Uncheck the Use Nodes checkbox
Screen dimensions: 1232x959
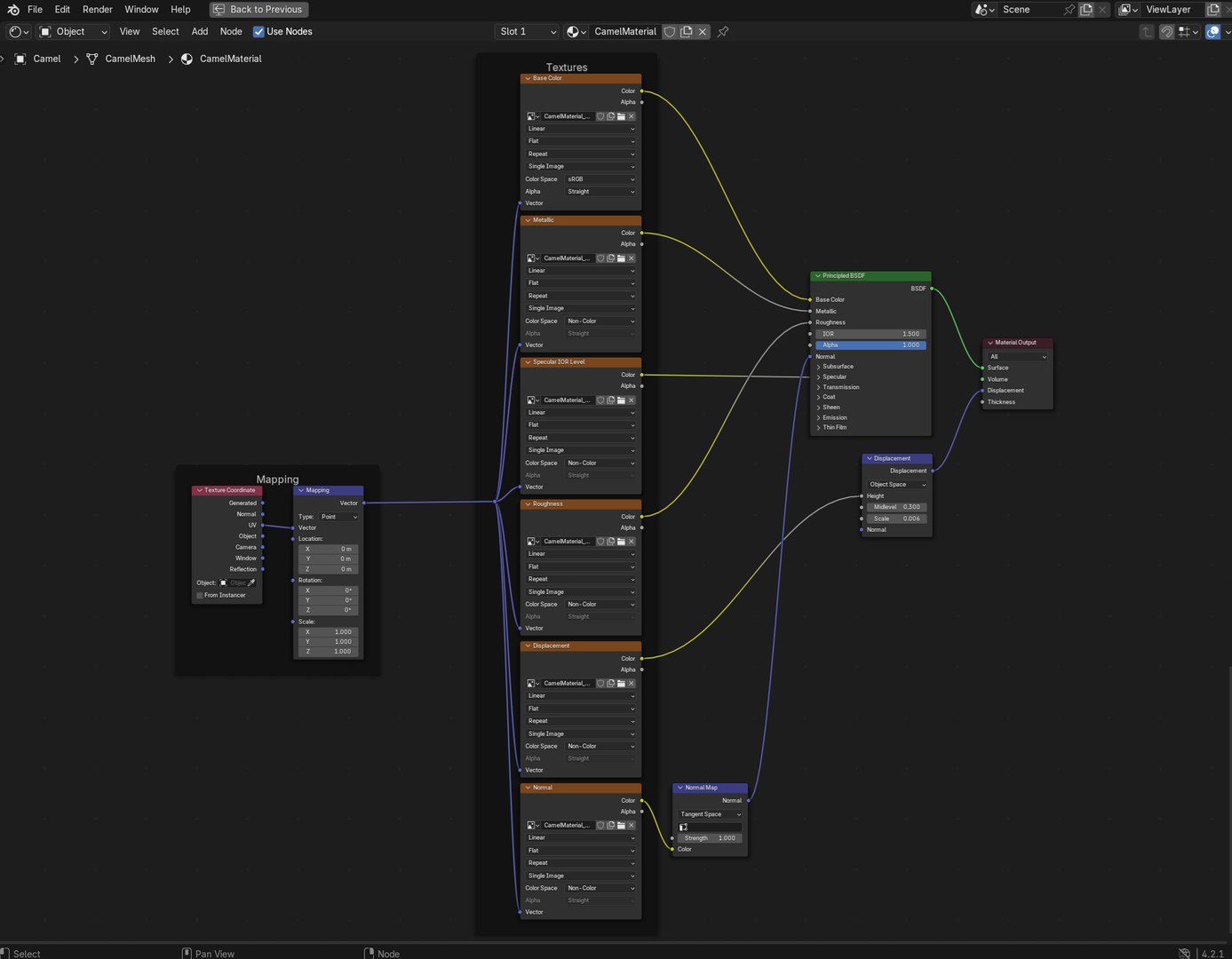[258, 31]
